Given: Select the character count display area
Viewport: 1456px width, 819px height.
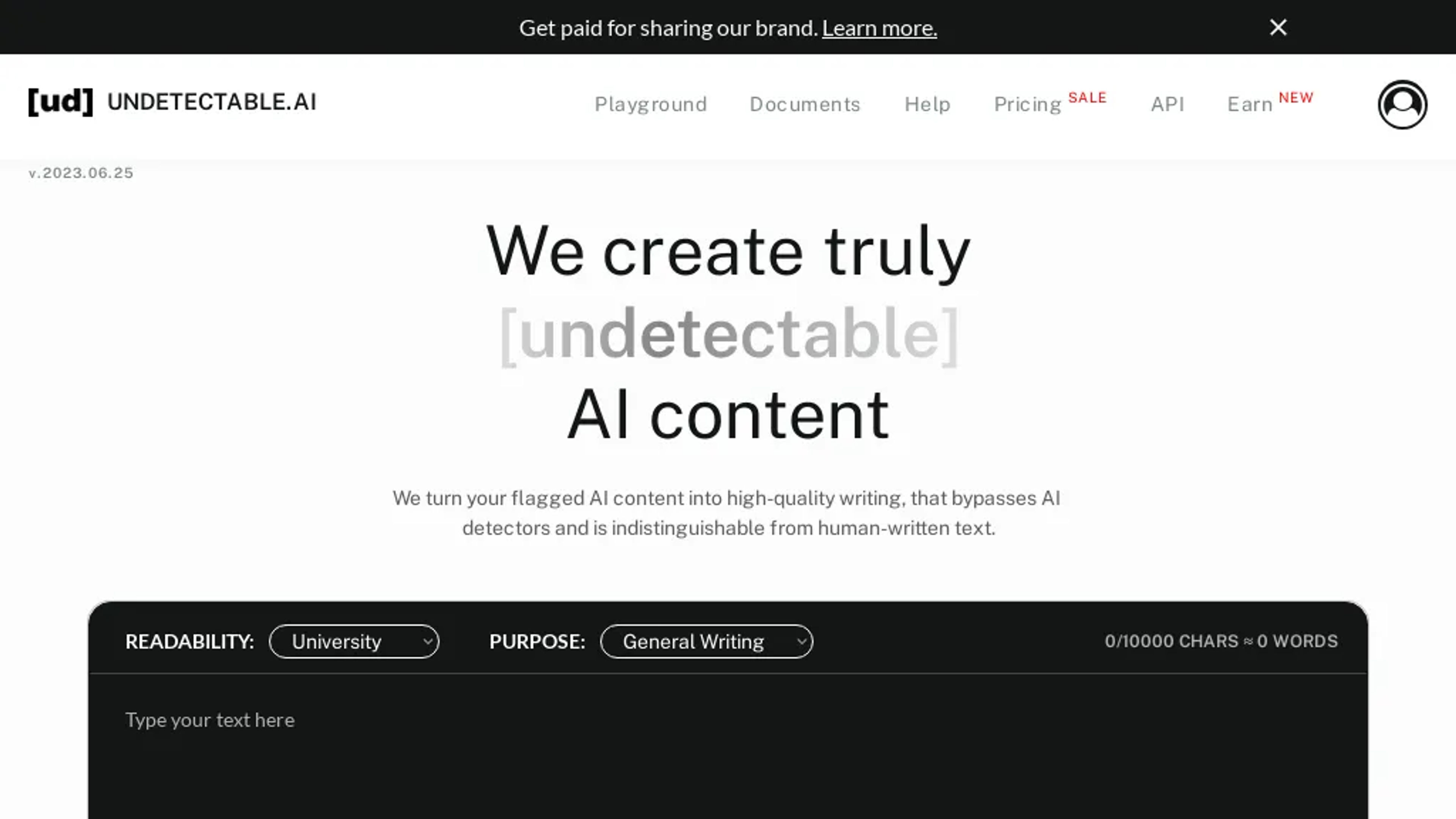Looking at the screenshot, I should [x=1221, y=641].
